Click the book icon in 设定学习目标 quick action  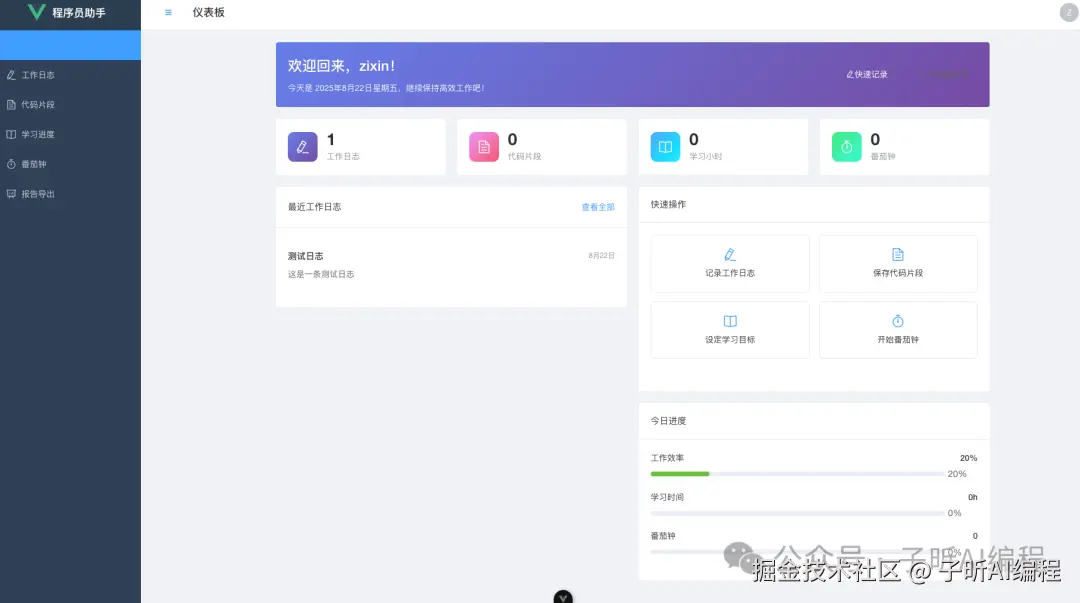point(730,321)
